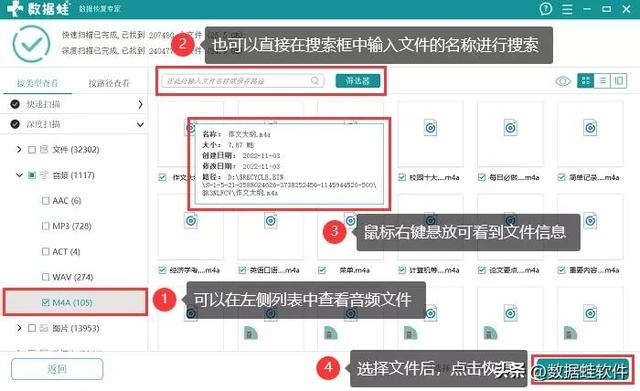Viewport: 640px width, 391px height.
Task: Expand the 快速扫描 section arrow
Action: [x=140, y=104]
